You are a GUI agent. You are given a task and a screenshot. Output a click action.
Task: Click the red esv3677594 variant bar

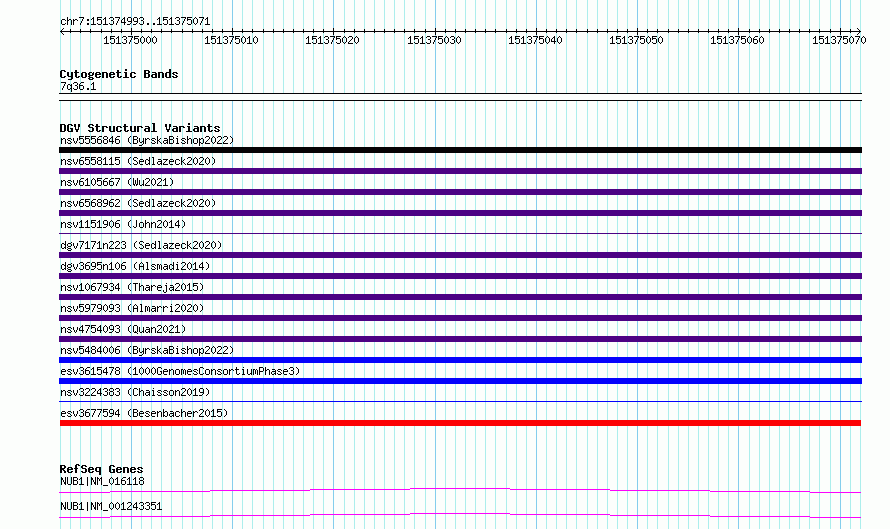460,423
